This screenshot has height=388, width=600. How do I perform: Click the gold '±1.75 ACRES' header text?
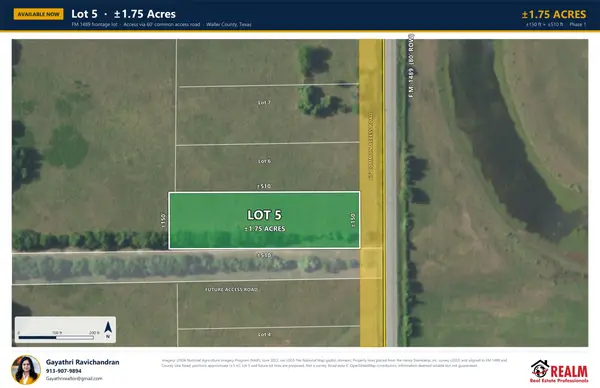(554, 14)
